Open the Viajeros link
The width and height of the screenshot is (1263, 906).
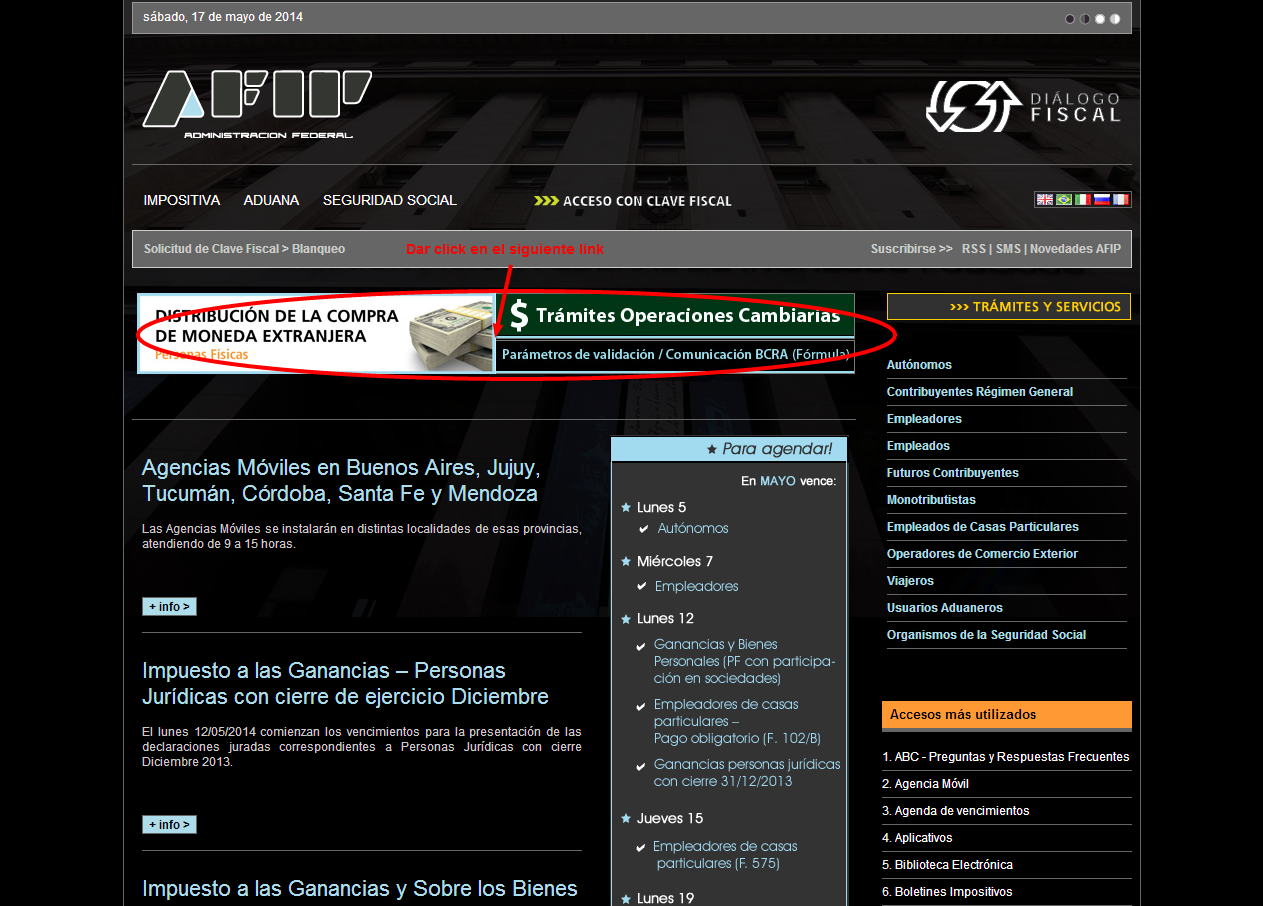click(x=910, y=581)
